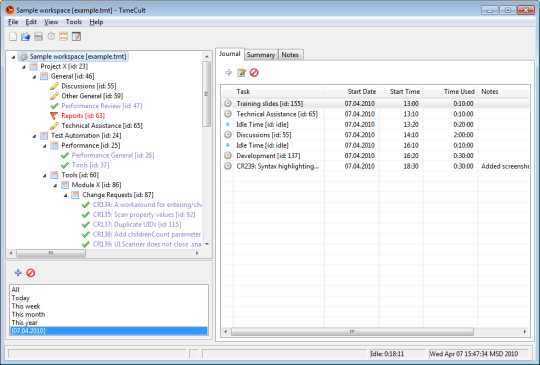
Task: Select the 'All' time filter
Action: click(108, 290)
